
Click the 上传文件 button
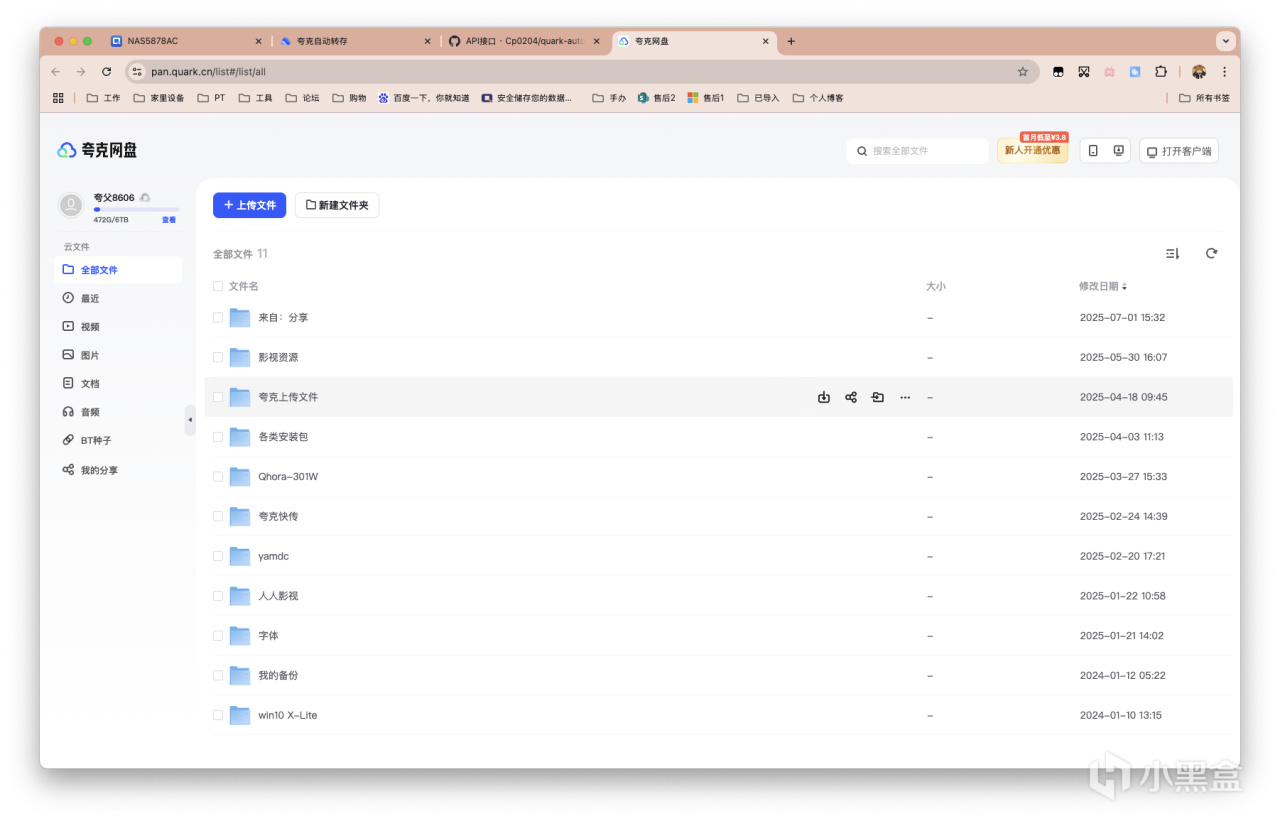point(249,205)
